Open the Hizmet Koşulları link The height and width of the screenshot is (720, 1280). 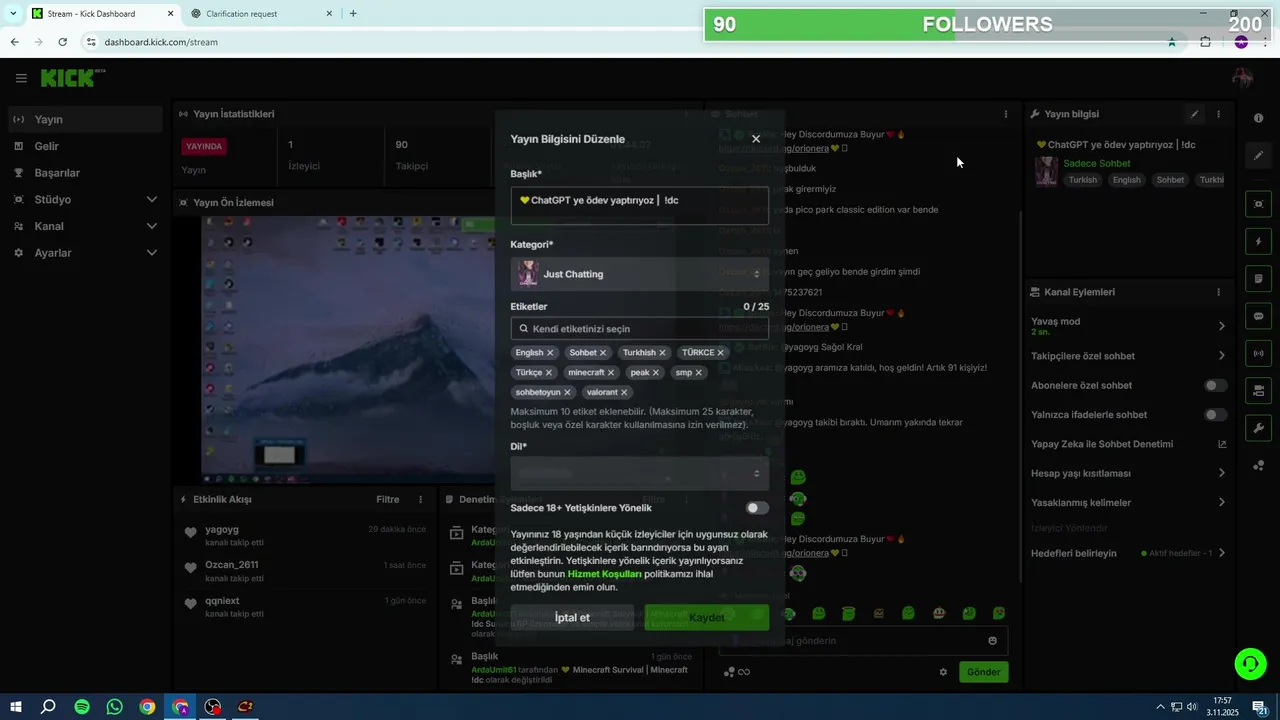pos(604,574)
